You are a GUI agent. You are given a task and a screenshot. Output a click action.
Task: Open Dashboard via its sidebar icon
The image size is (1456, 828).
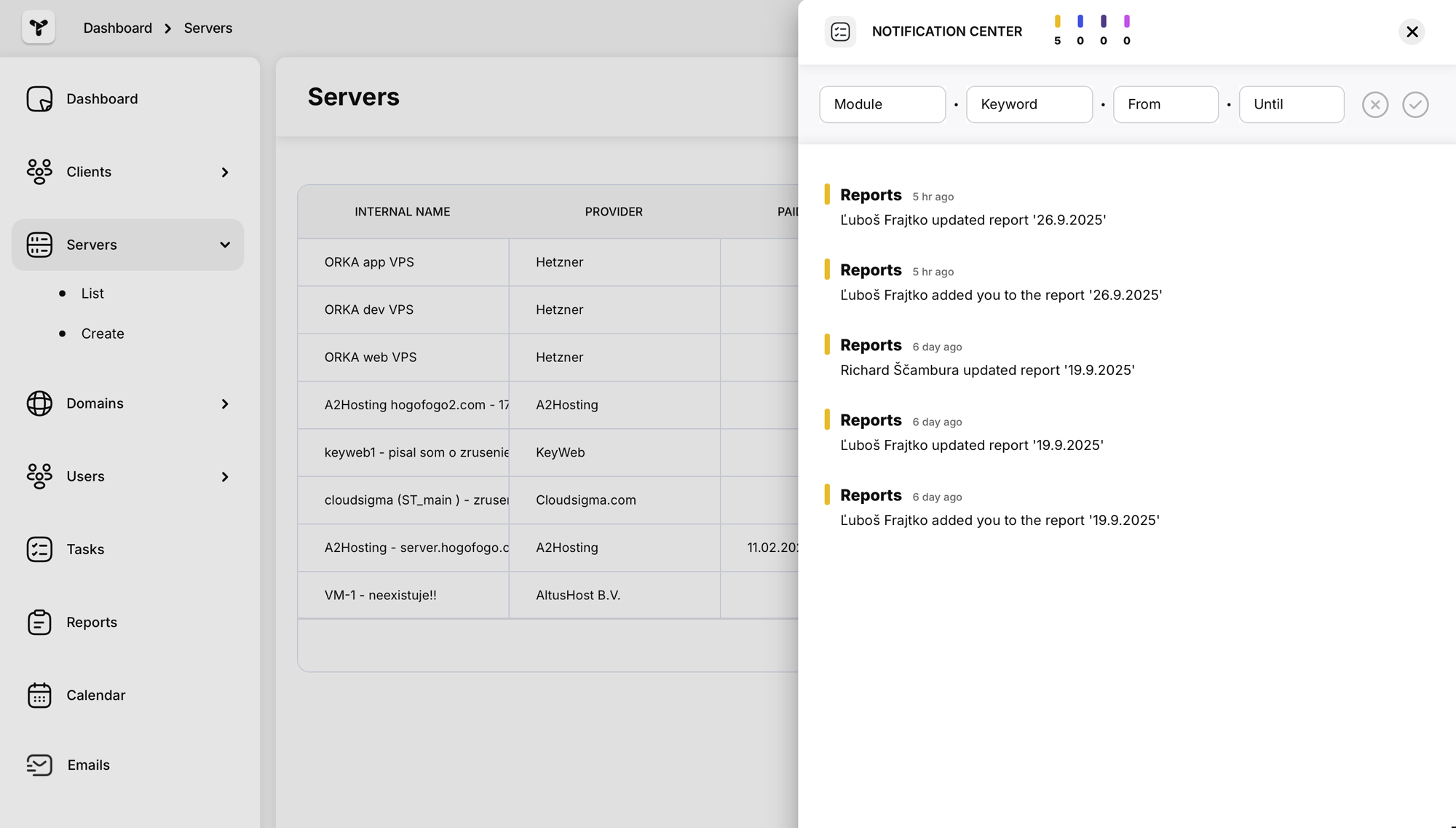[39, 99]
